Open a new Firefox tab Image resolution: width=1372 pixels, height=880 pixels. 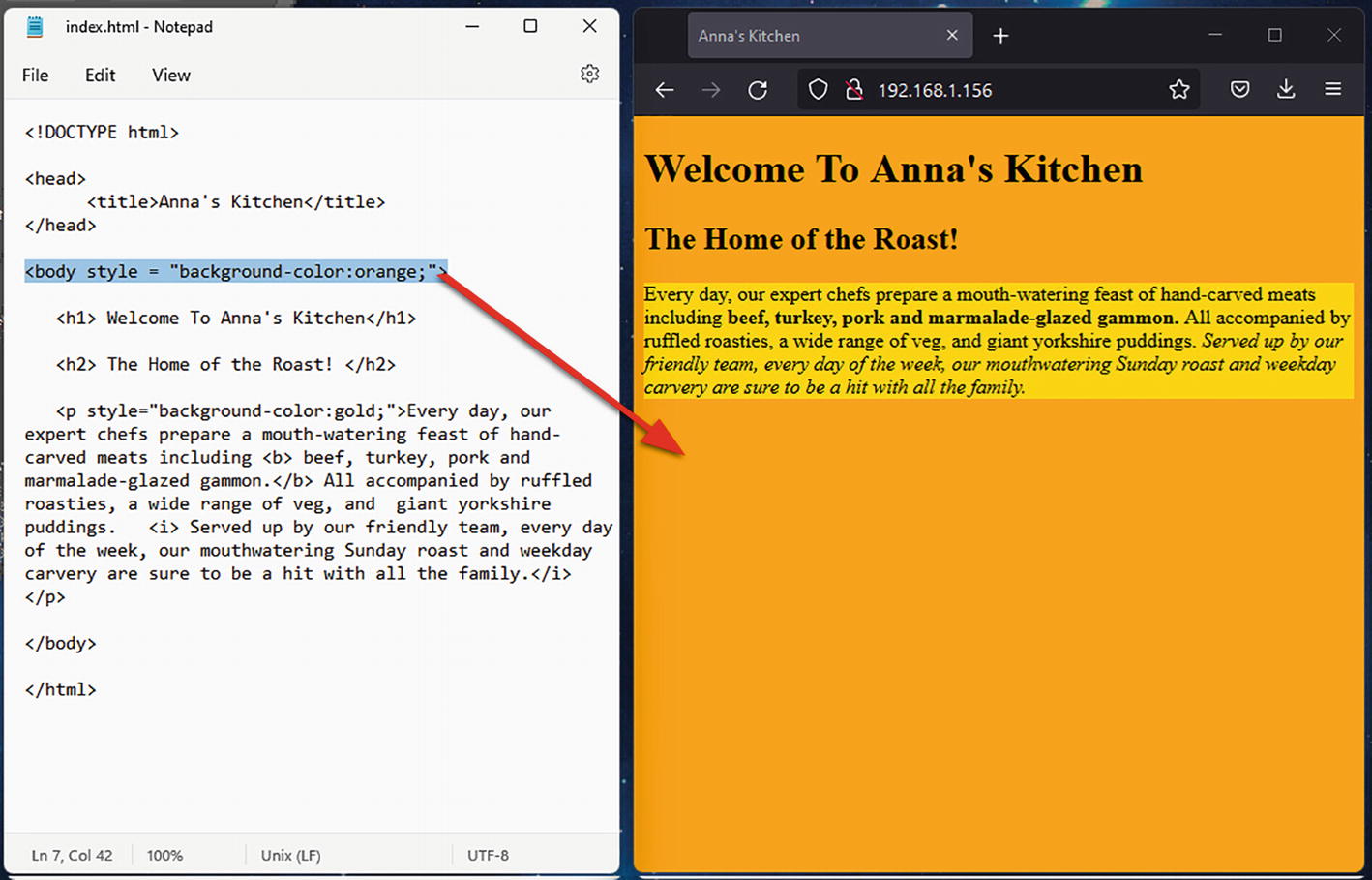pos(1000,36)
